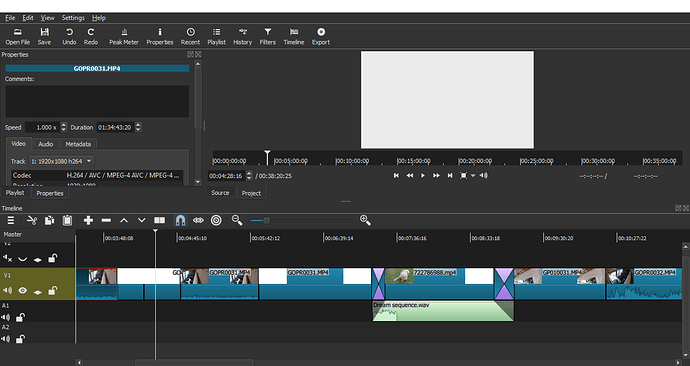Screen dimensions: 690x366
Task: Open the Filters panel
Action: click(x=268, y=37)
